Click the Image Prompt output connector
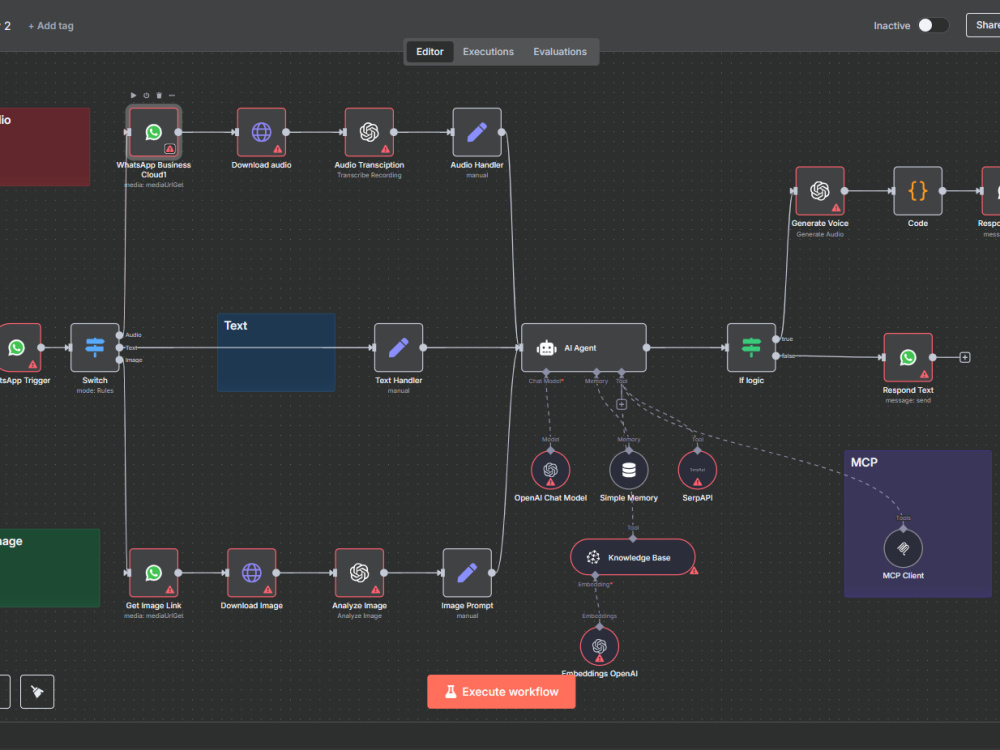The width and height of the screenshot is (1000, 750). pos(492,573)
